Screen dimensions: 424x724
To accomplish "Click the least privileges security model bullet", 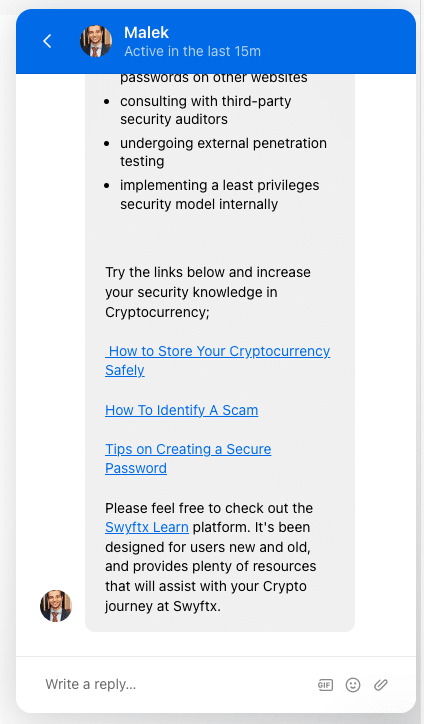I will [219, 194].
